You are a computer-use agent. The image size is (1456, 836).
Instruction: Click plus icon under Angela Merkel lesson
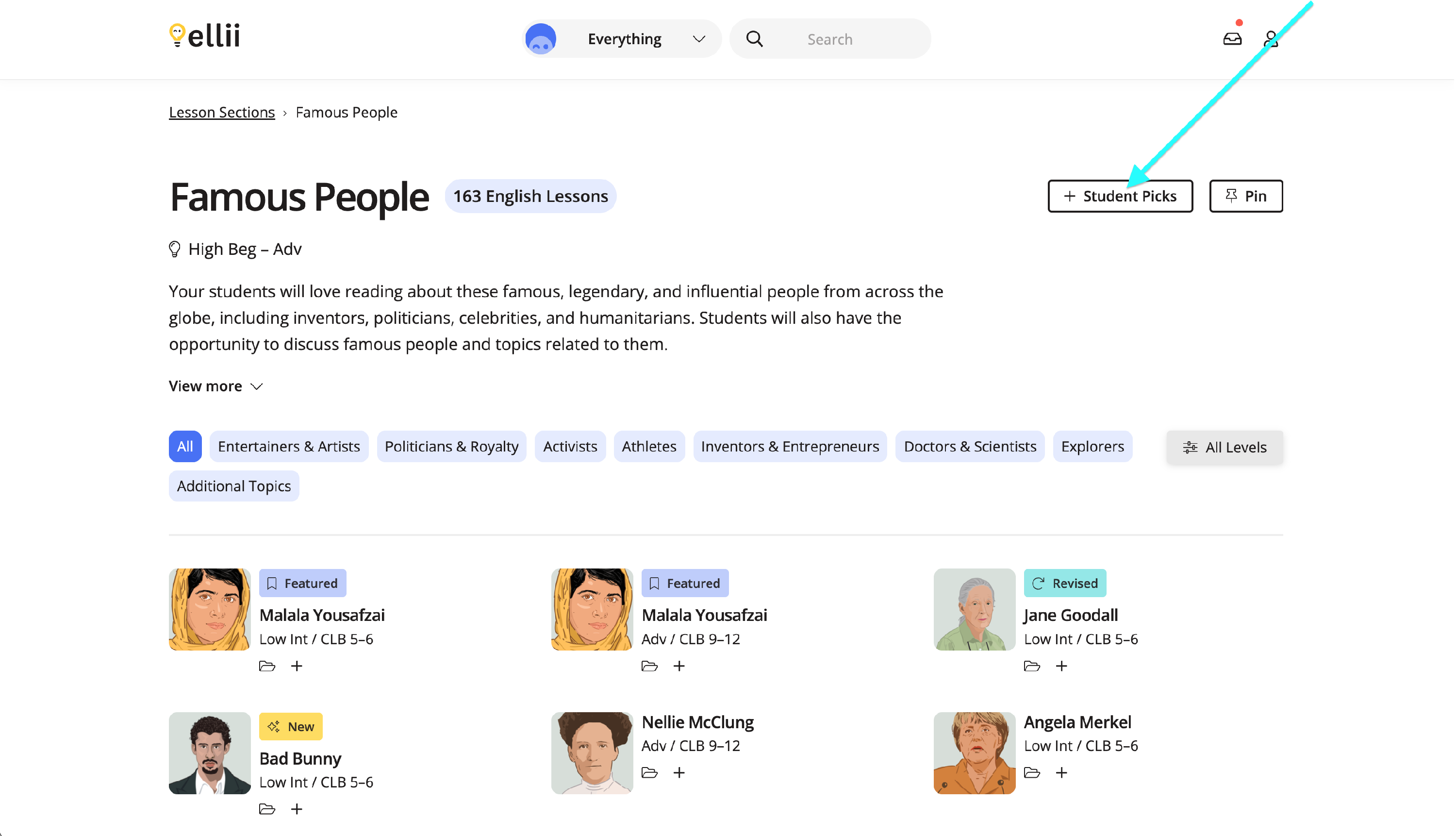tap(1062, 773)
